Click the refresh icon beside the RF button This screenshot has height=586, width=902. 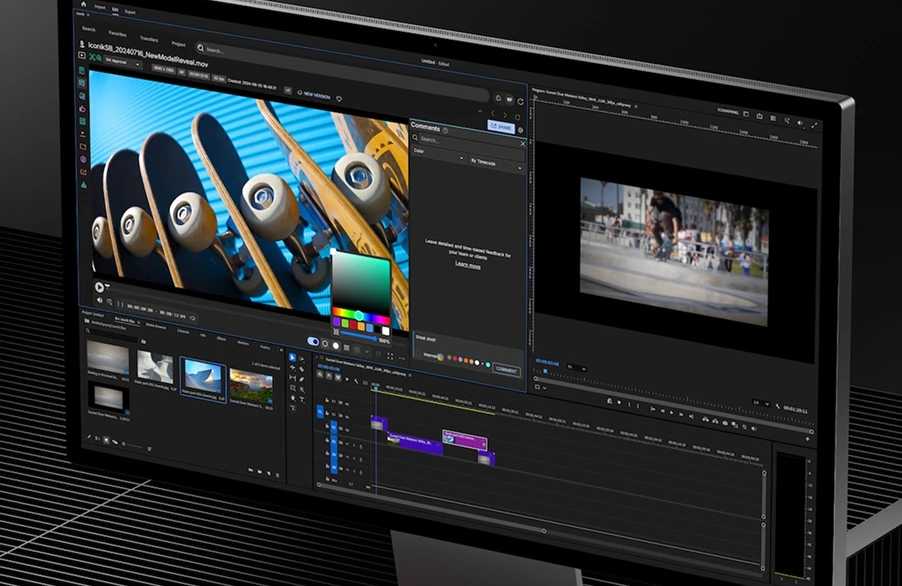(521, 102)
